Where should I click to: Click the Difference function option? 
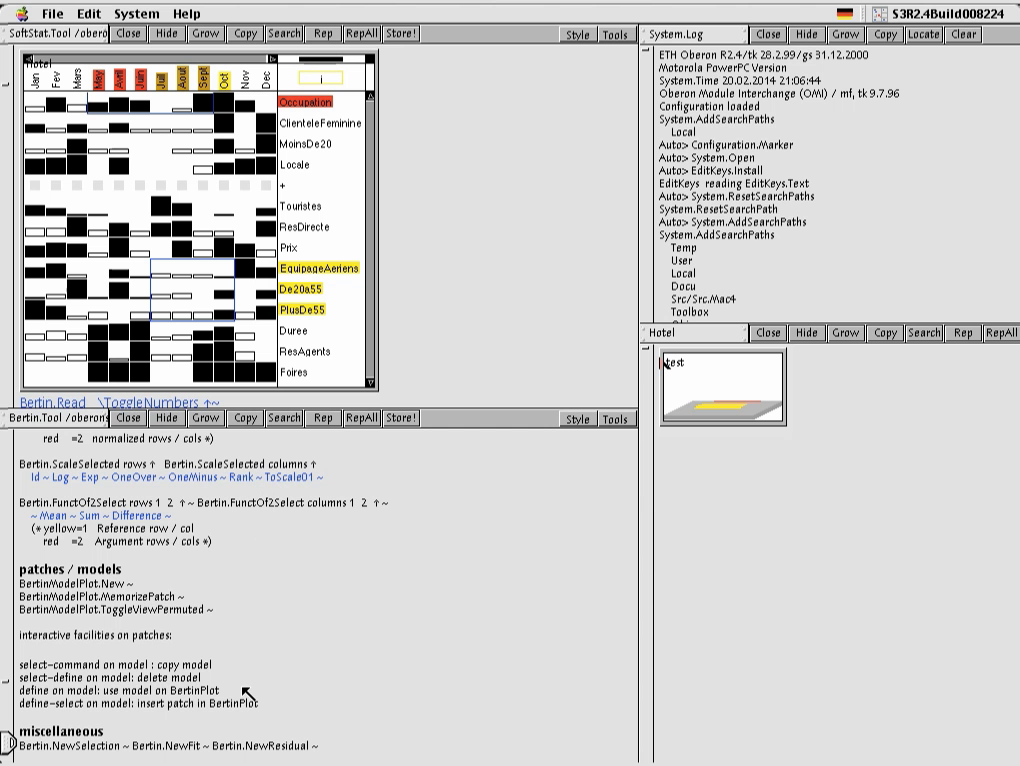[x=137, y=516]
